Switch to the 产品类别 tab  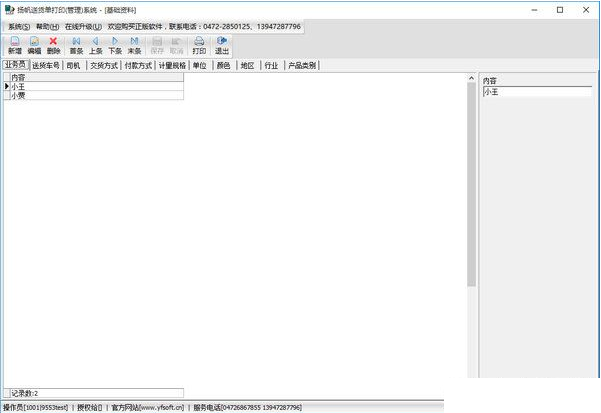click(x=302, y=65)
